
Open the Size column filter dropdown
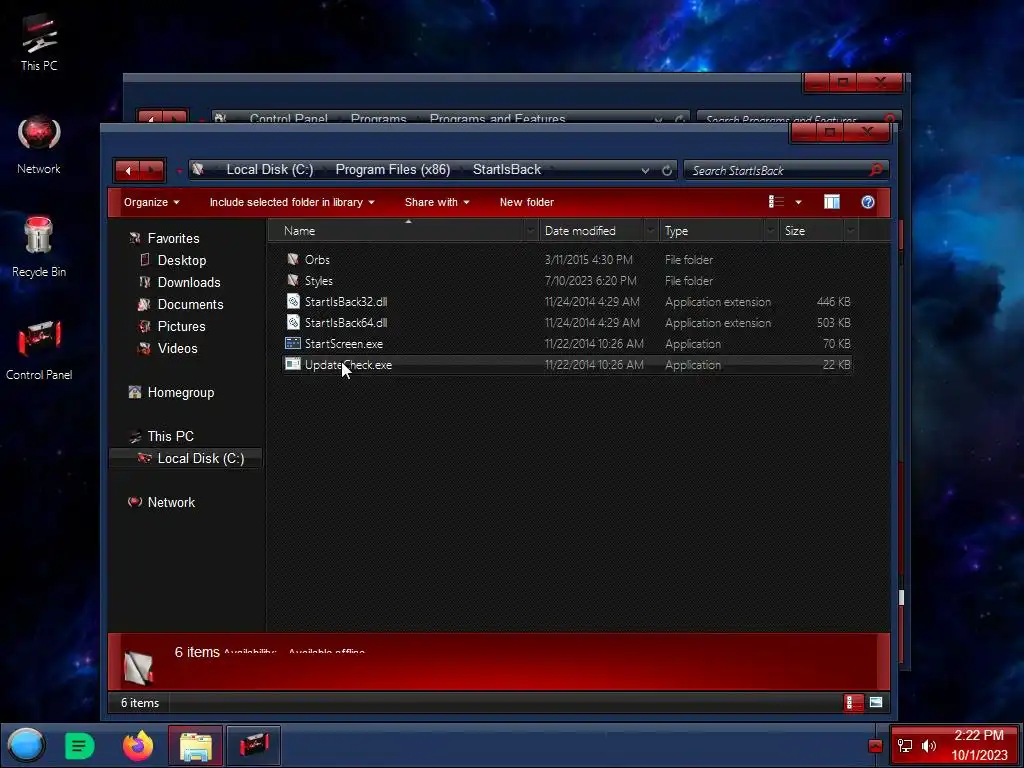850,231
